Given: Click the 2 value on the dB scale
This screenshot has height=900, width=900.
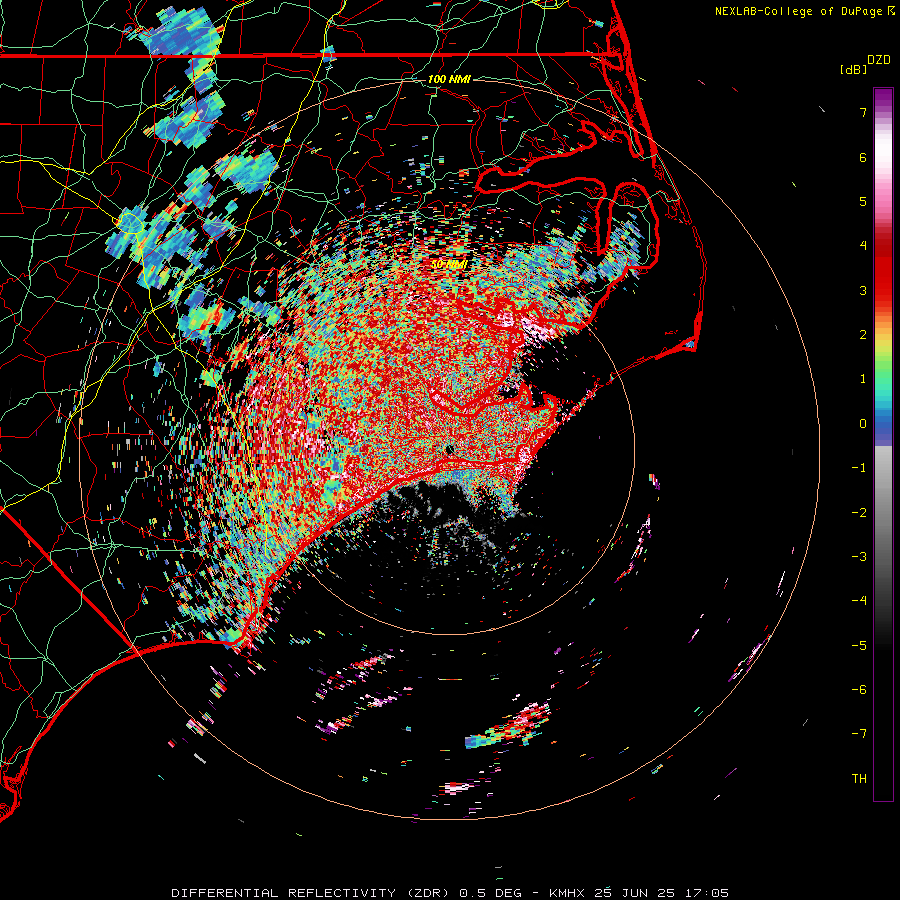Looking at the screenshot, I should [x=863, y=335].
